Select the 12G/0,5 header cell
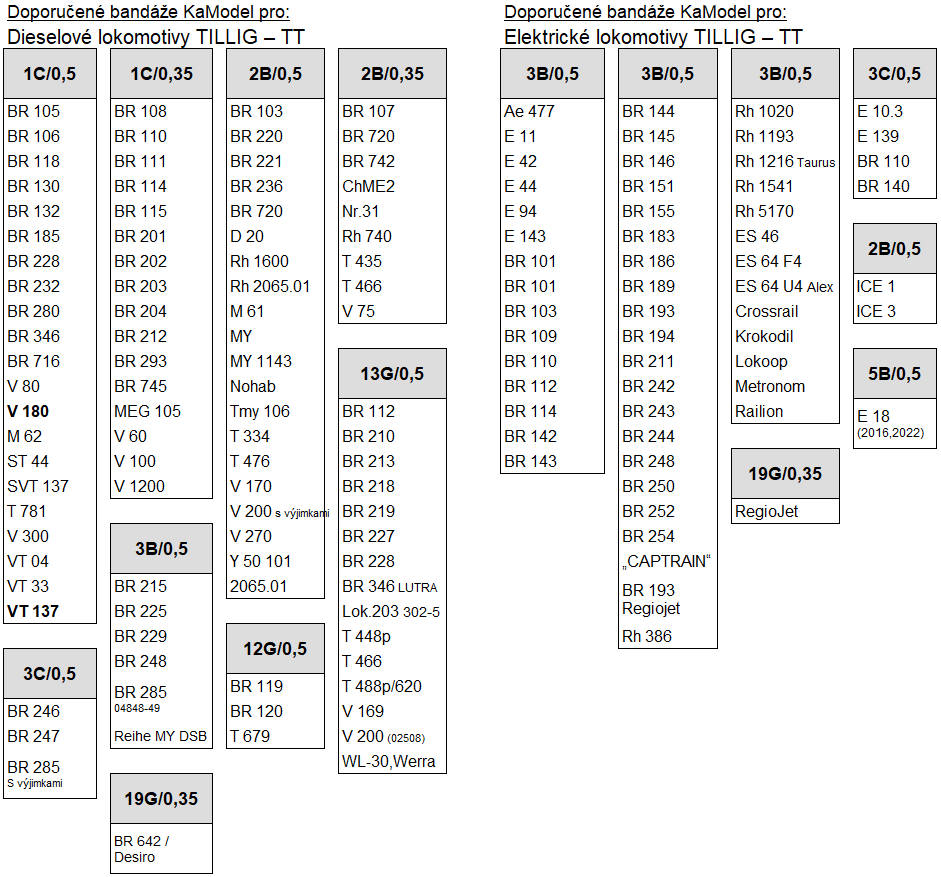 coord(275,649)
